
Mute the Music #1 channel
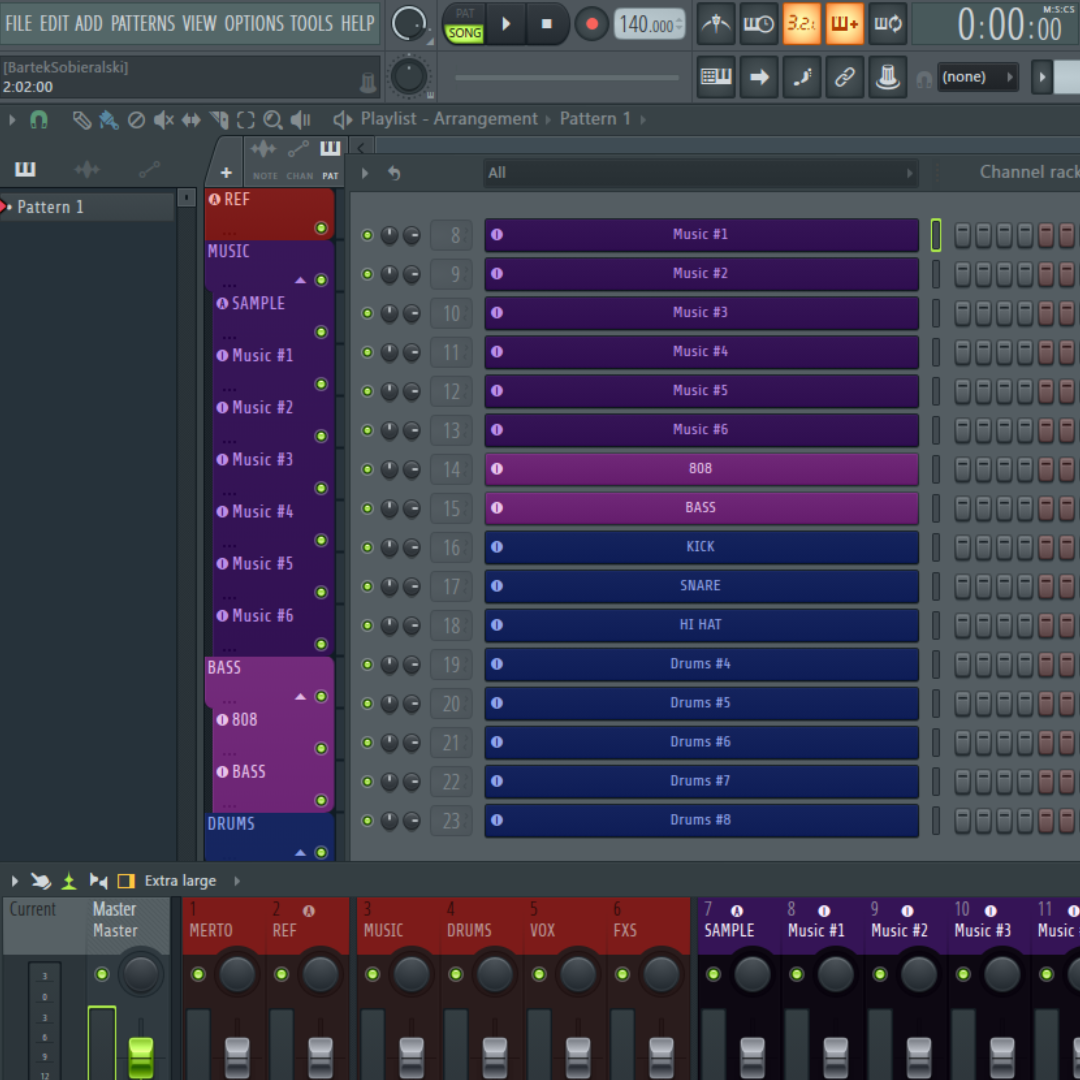tap(368, 236)
